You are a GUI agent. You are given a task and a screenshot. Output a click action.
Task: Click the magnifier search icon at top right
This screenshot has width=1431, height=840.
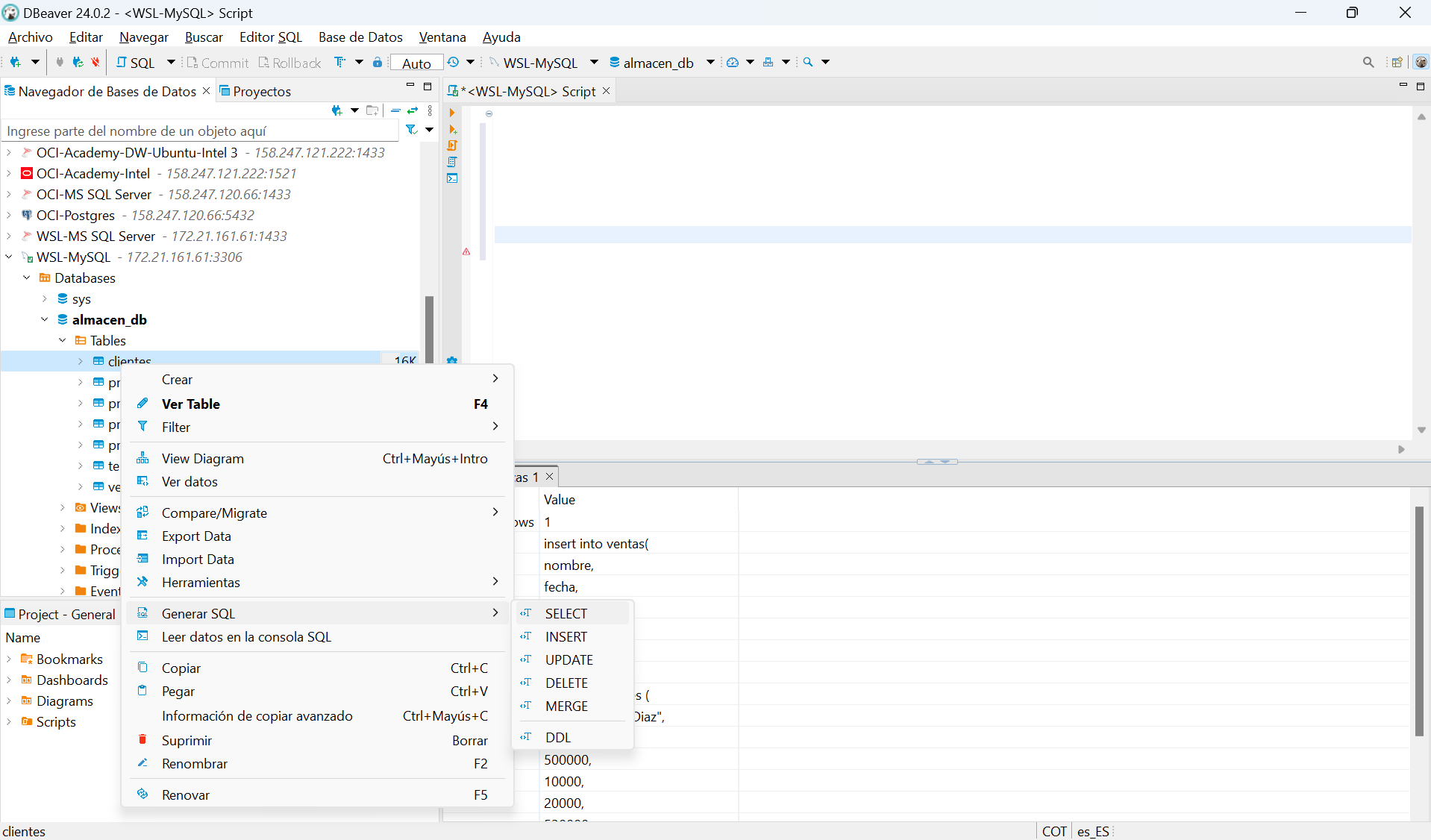point(1368,63)
